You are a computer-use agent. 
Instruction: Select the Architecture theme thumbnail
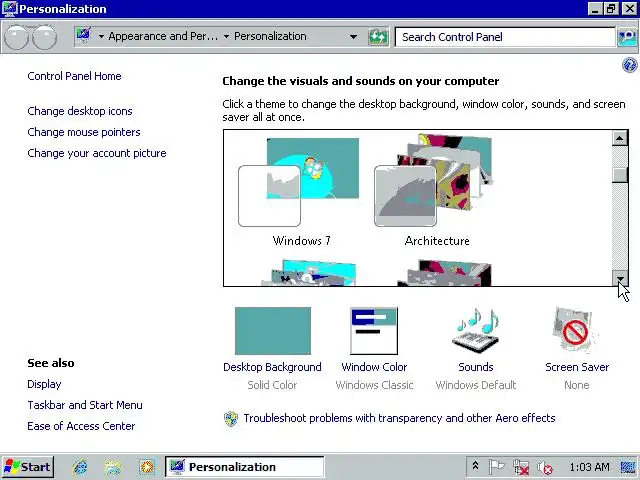click(433, 180)
